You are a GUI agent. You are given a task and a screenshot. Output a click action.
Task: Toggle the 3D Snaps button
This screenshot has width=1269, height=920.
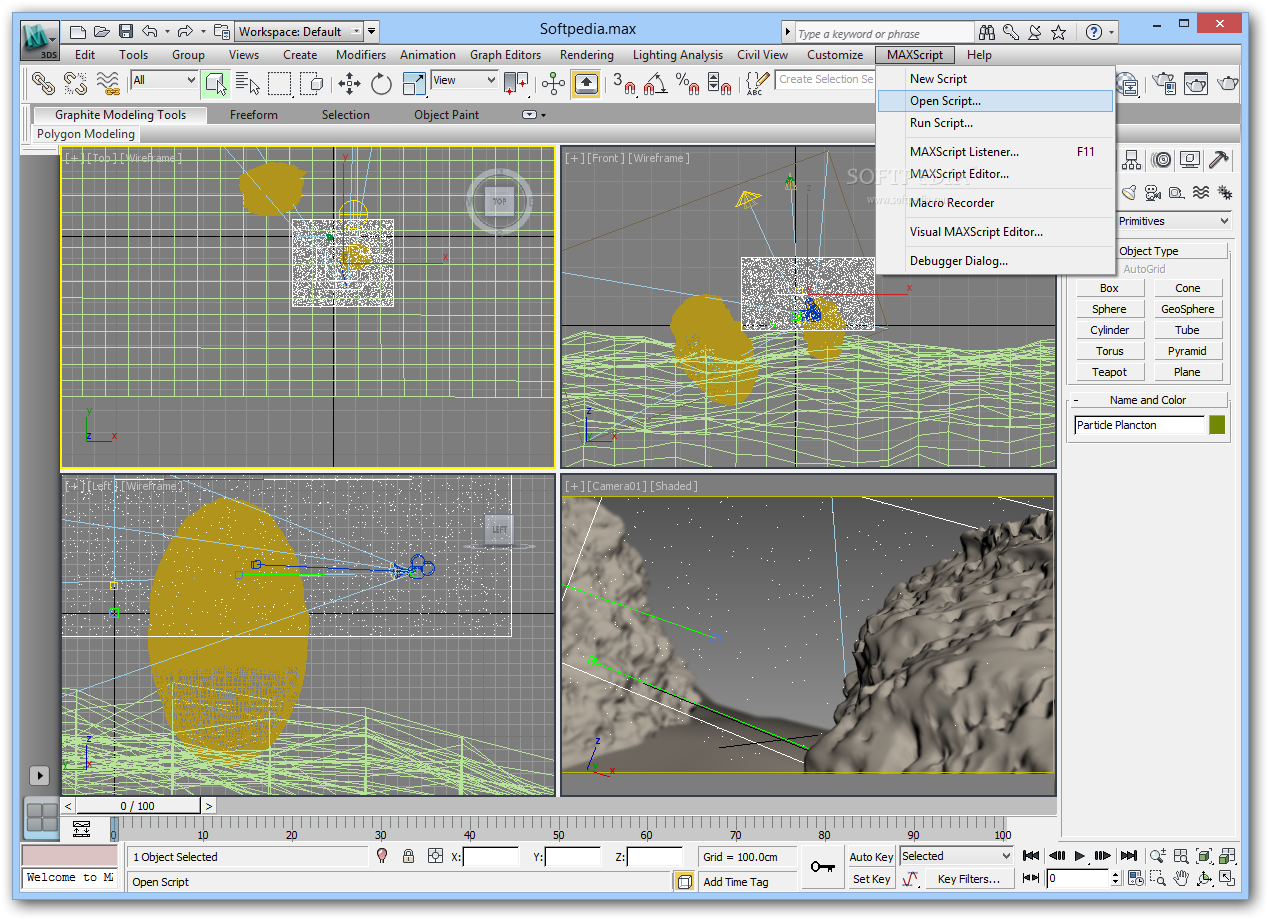[624, 83]
